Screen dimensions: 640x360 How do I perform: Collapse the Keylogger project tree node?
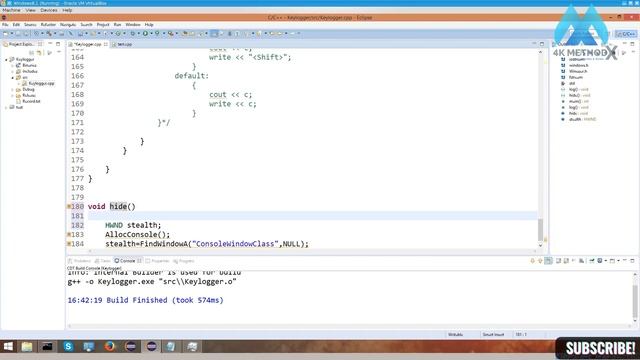pyautogui.click(x=7, y=60)
